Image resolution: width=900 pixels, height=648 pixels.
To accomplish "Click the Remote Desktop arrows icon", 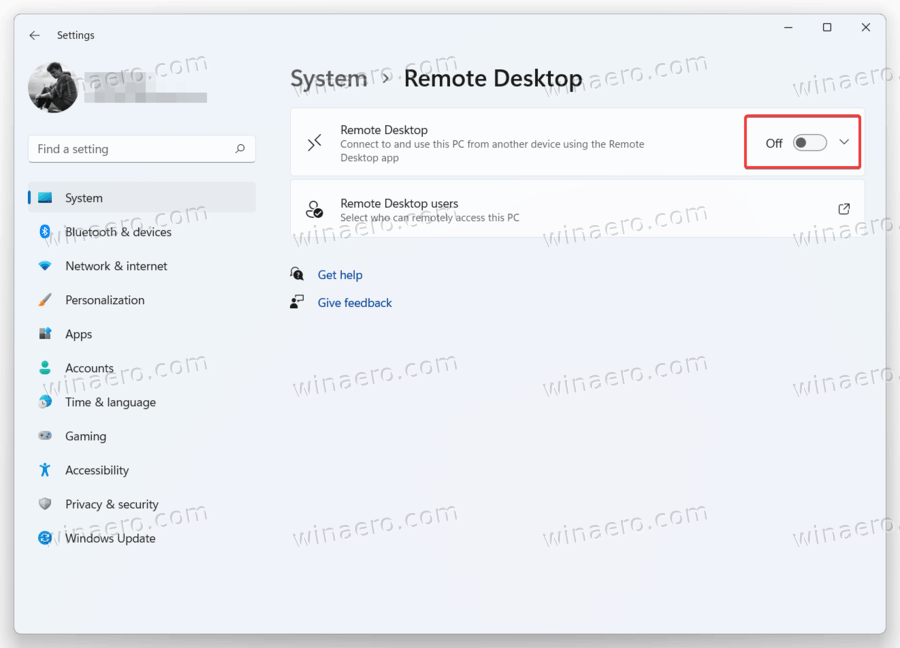I will click(x=315, y=143).
